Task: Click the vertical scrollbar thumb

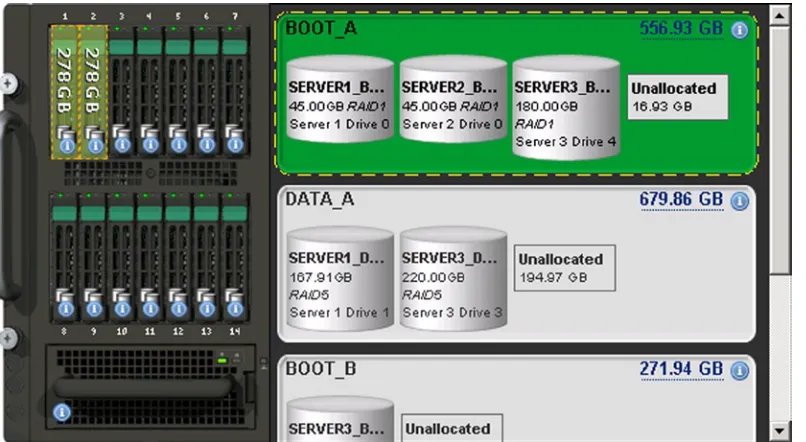Action: [780, 150]
